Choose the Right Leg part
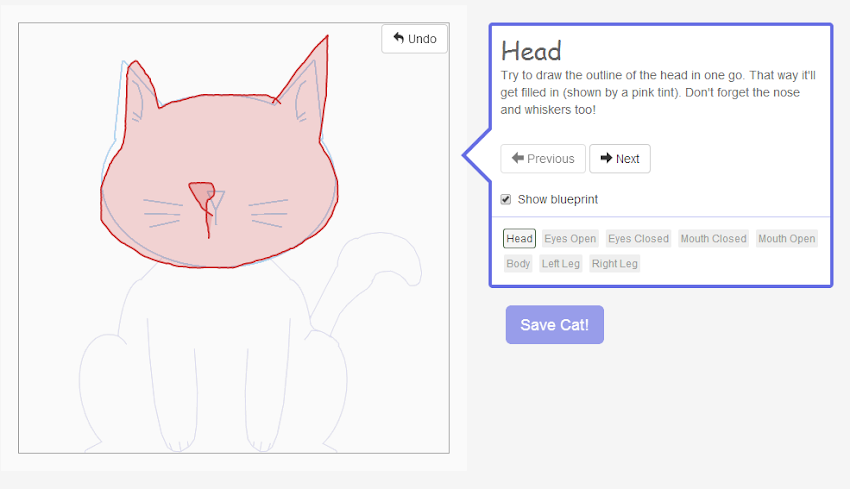850x489 pixels. (615, 263)
